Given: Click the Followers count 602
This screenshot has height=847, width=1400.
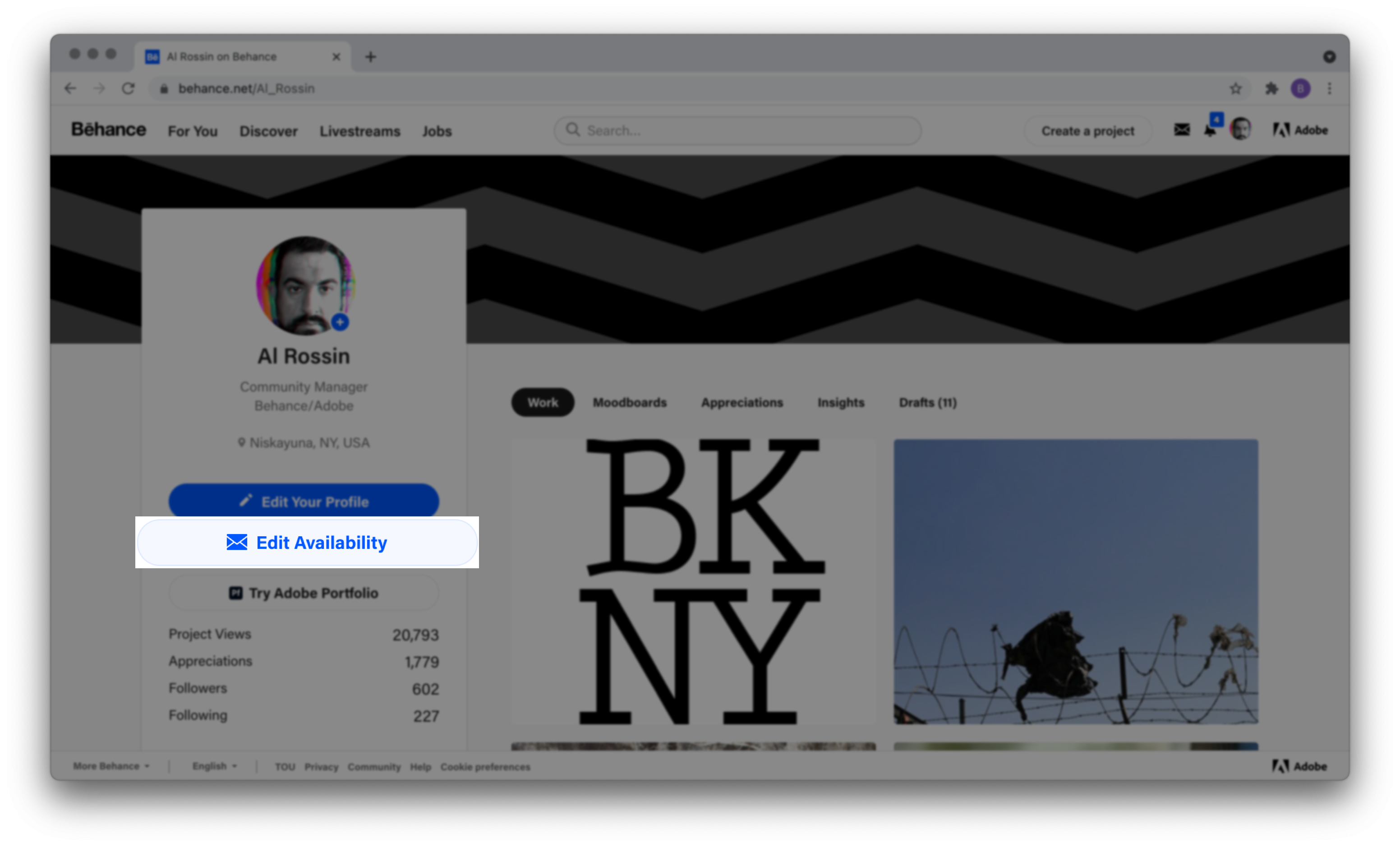Looking at the screenshot, I should (425, 689).
